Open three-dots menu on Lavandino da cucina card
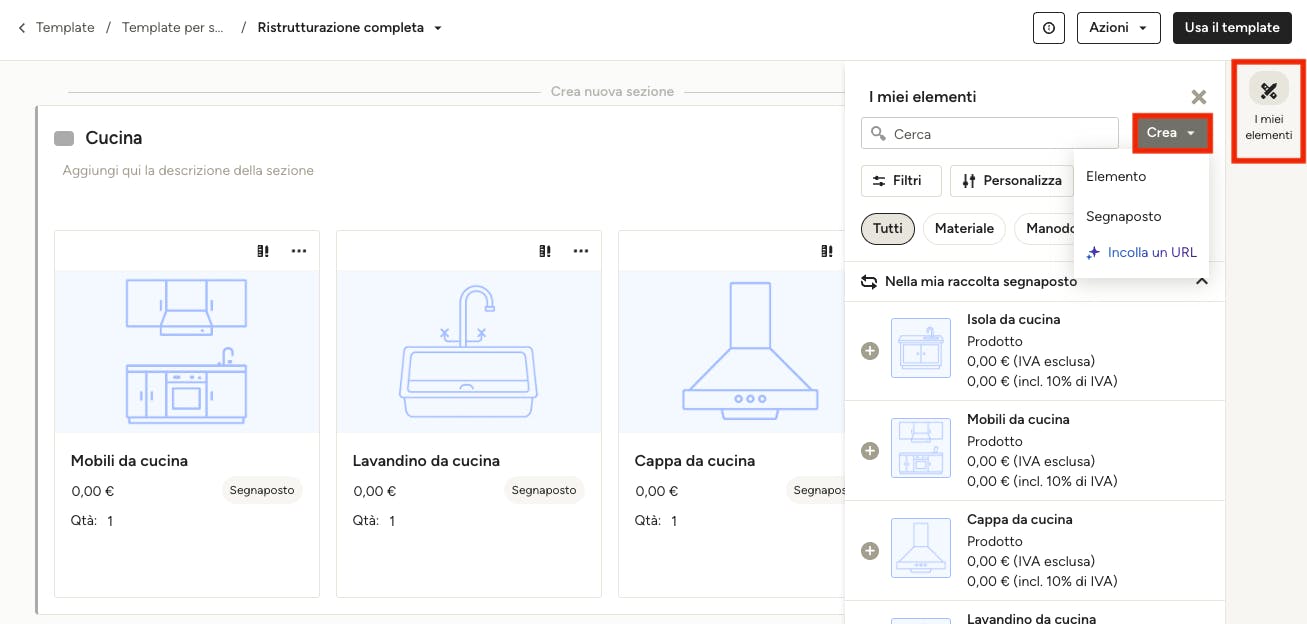The width and height of the screenshot is (1307, 624). click(581, 251)
